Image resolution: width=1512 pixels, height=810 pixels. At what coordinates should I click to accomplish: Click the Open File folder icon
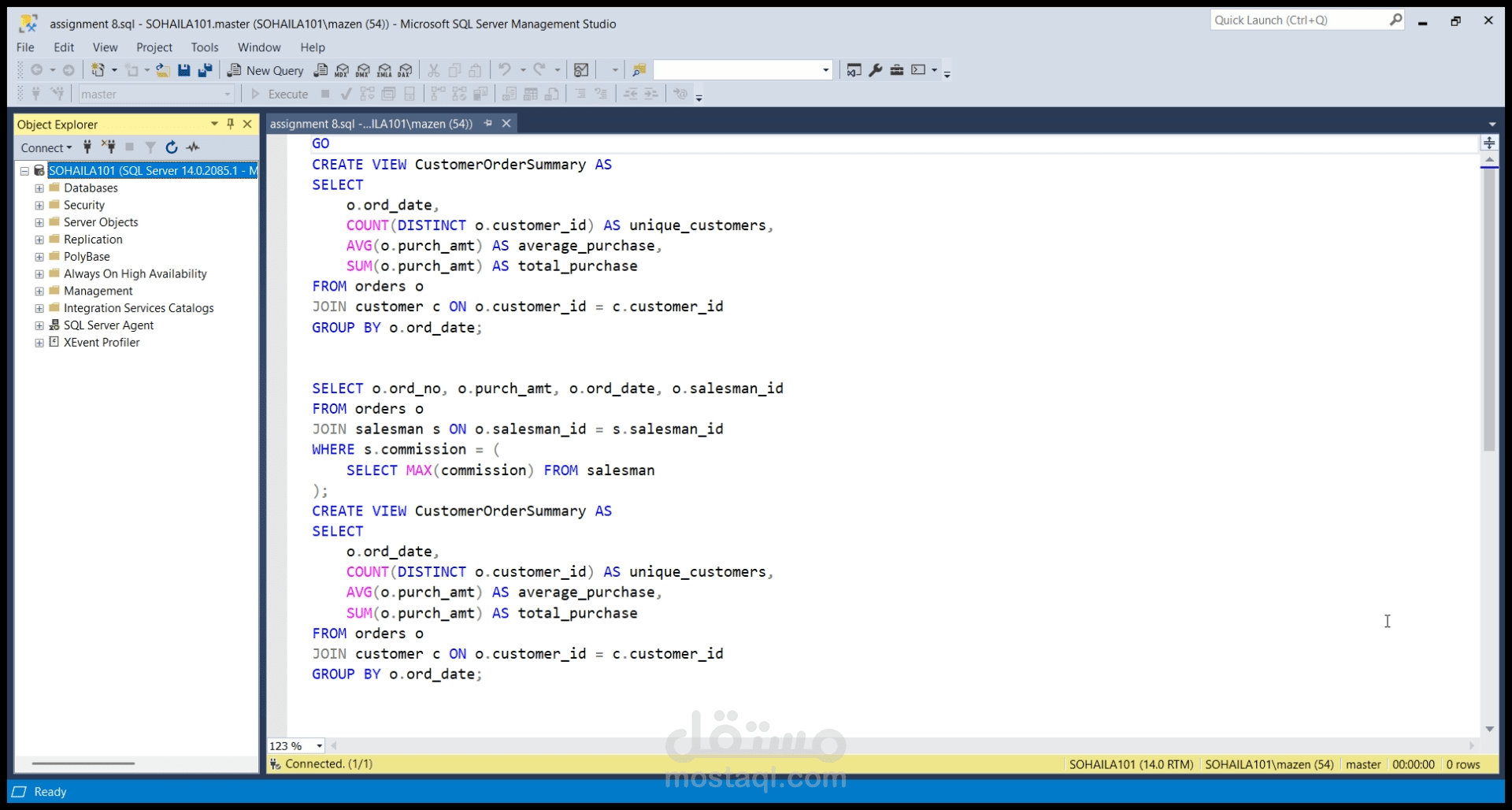pyautogui.click(x=163, y=70)
